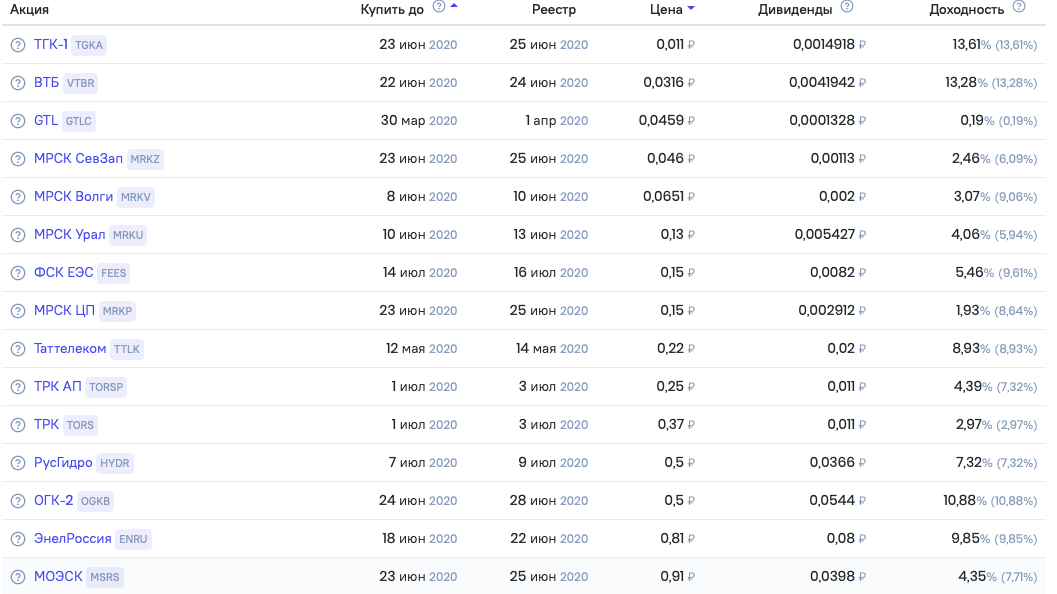Image resolution: width=1057 pixels, height=594 pixels.
Task: Click the MRKU ticker badge
Action: 128,235
